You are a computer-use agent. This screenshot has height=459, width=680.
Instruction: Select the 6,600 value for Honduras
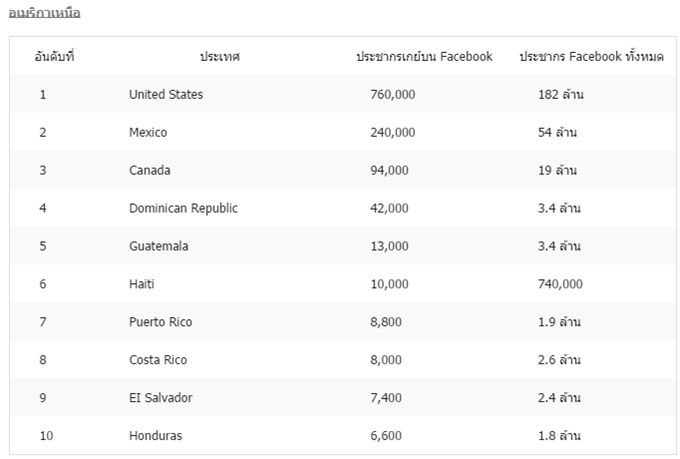[386, 436]
